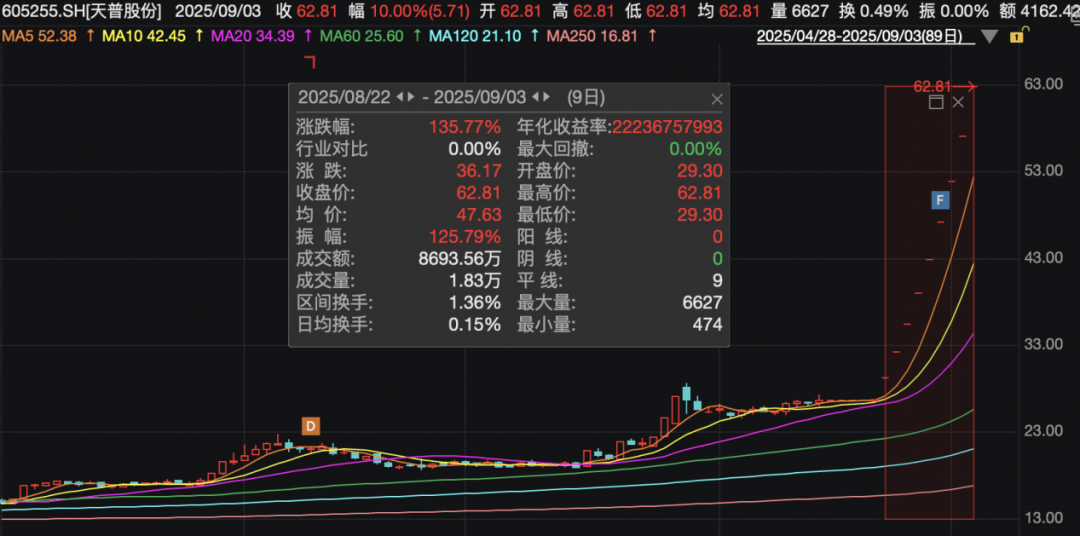The image size is (1080, 536).
Task: Step the 2025/08/22 start date forward
Action: [x=411, y=98]
